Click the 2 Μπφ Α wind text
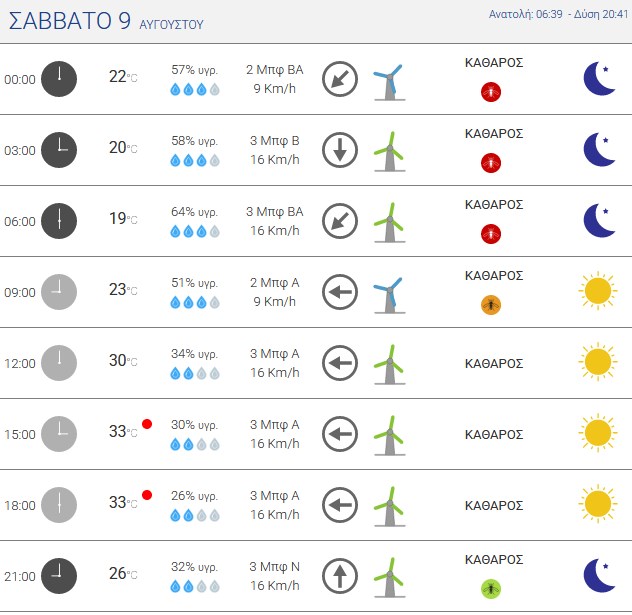 click(274, 283)
